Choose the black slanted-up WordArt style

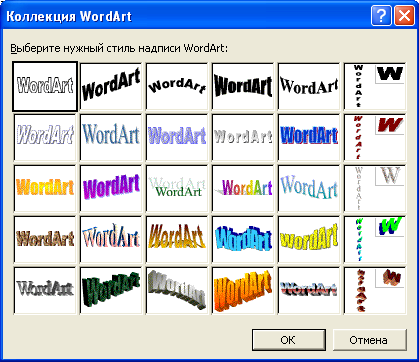[111, 86]
